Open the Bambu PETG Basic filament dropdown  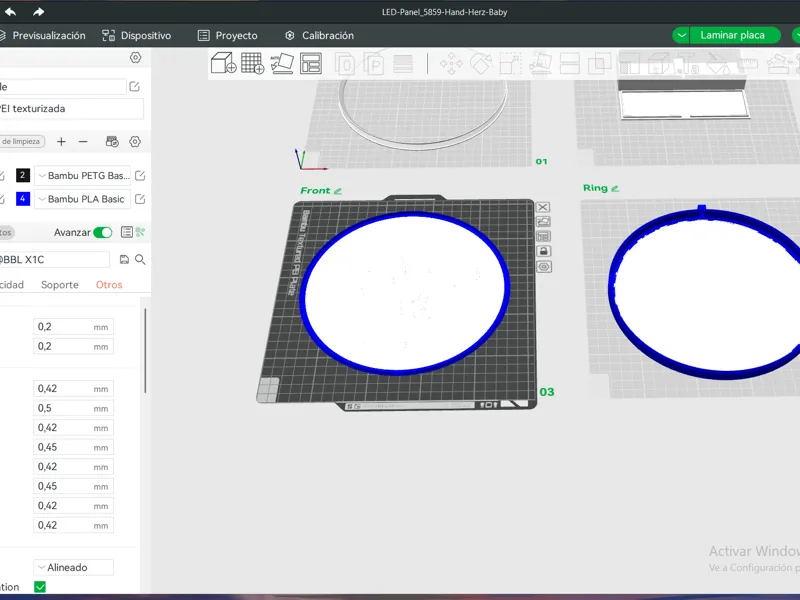[83, 176]
